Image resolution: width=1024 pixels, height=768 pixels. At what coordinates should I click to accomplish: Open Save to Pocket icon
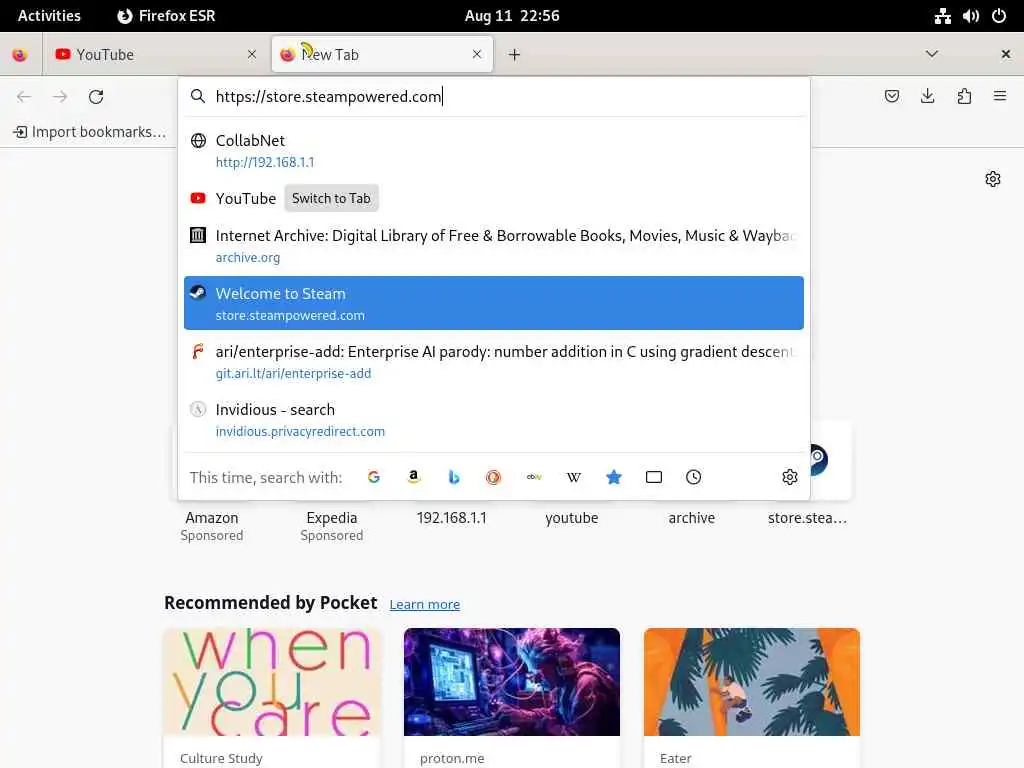(891, 97)
